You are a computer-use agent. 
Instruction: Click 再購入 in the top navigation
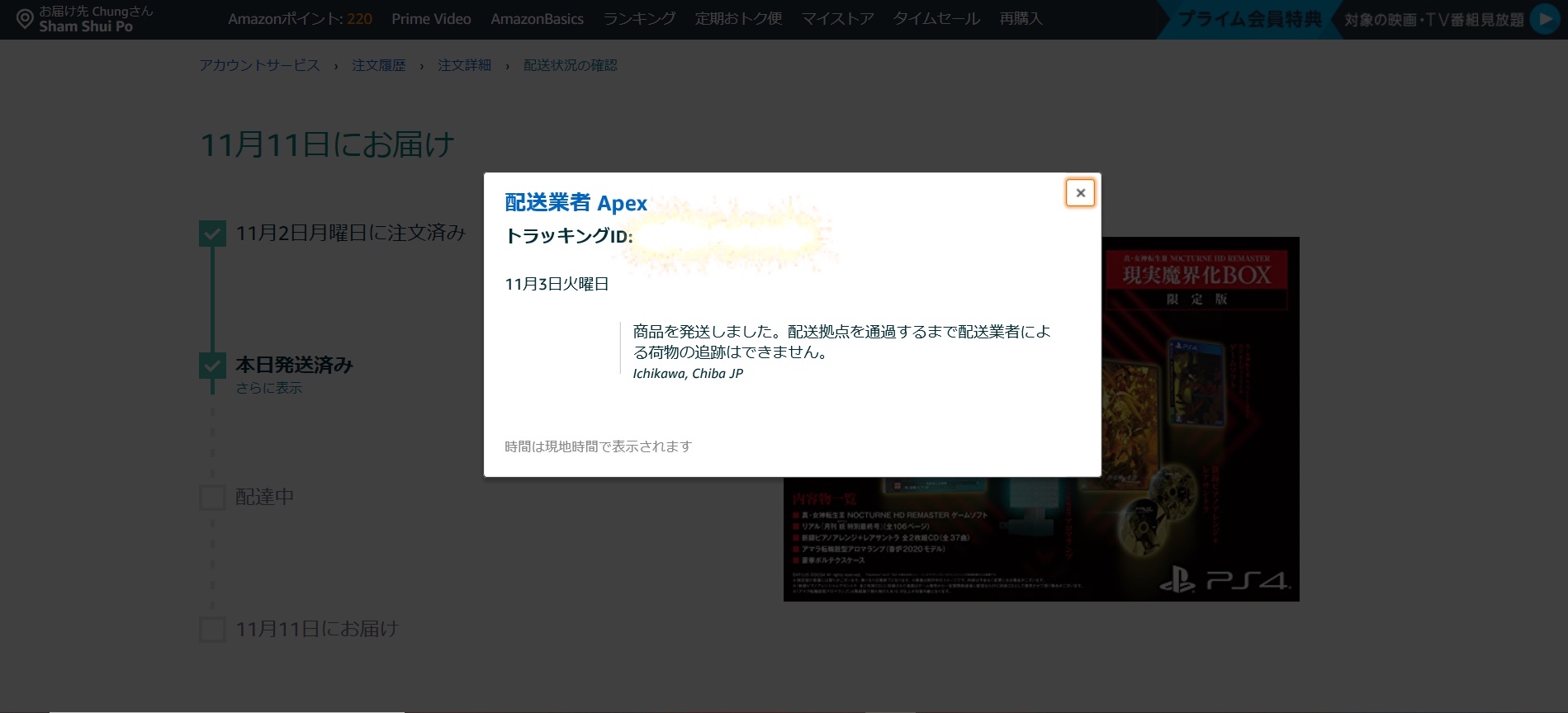(1021, 19)
